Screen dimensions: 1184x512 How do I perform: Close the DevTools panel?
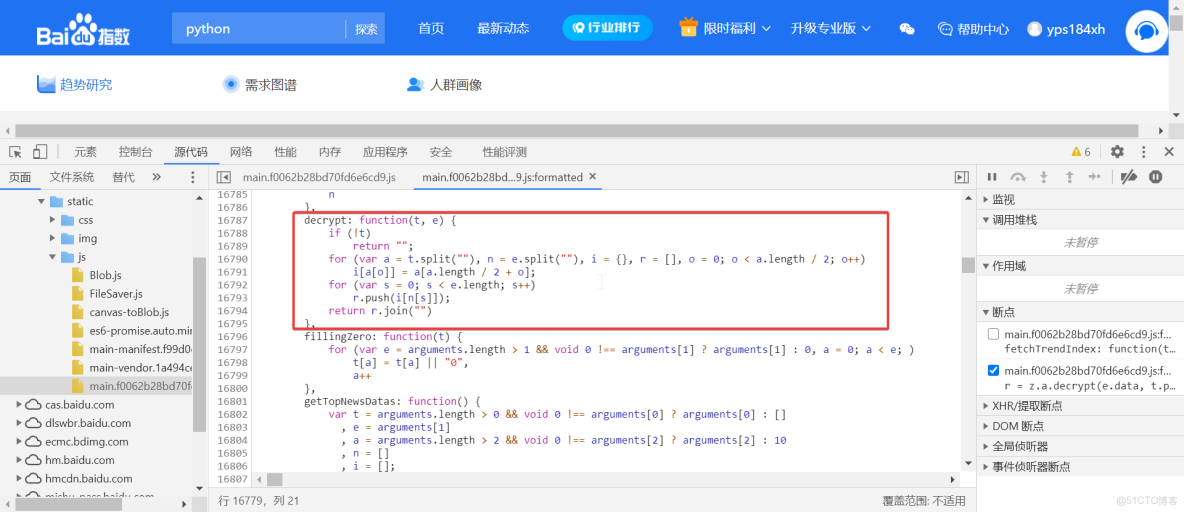[1169, 152]
